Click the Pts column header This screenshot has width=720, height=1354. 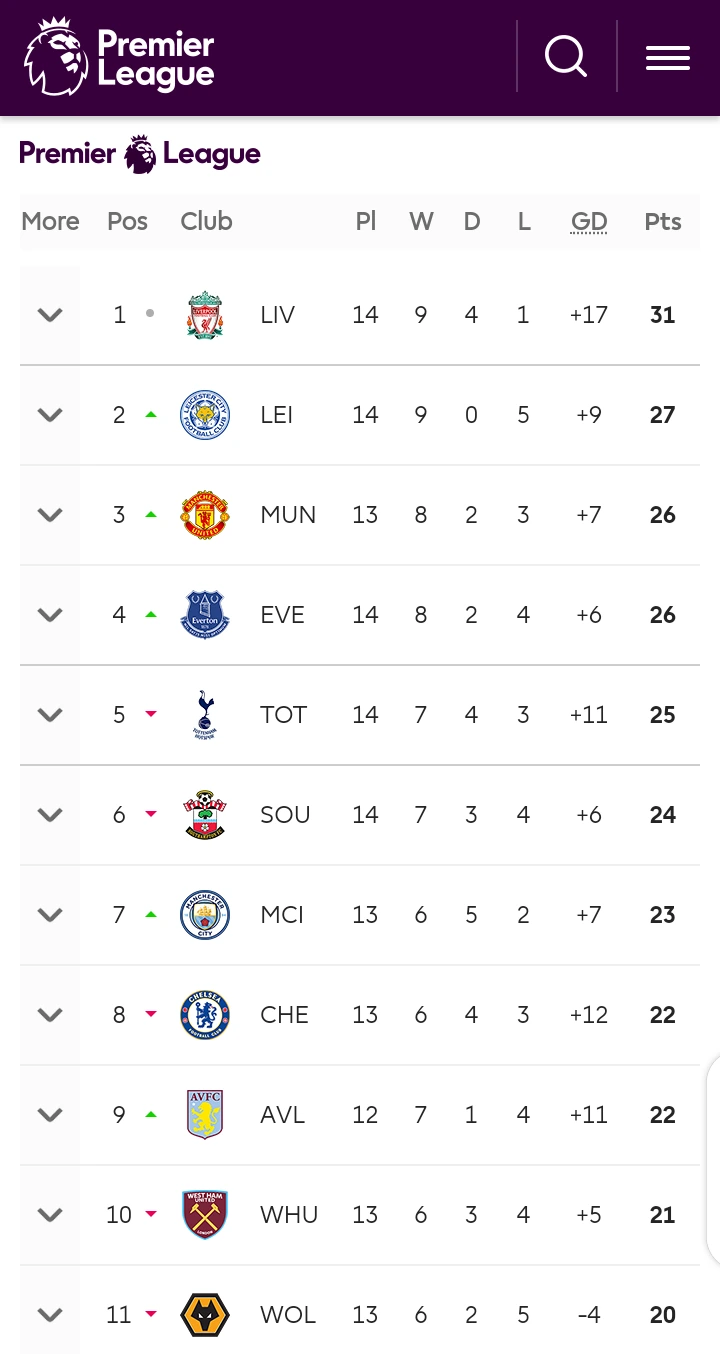point(662,222)
